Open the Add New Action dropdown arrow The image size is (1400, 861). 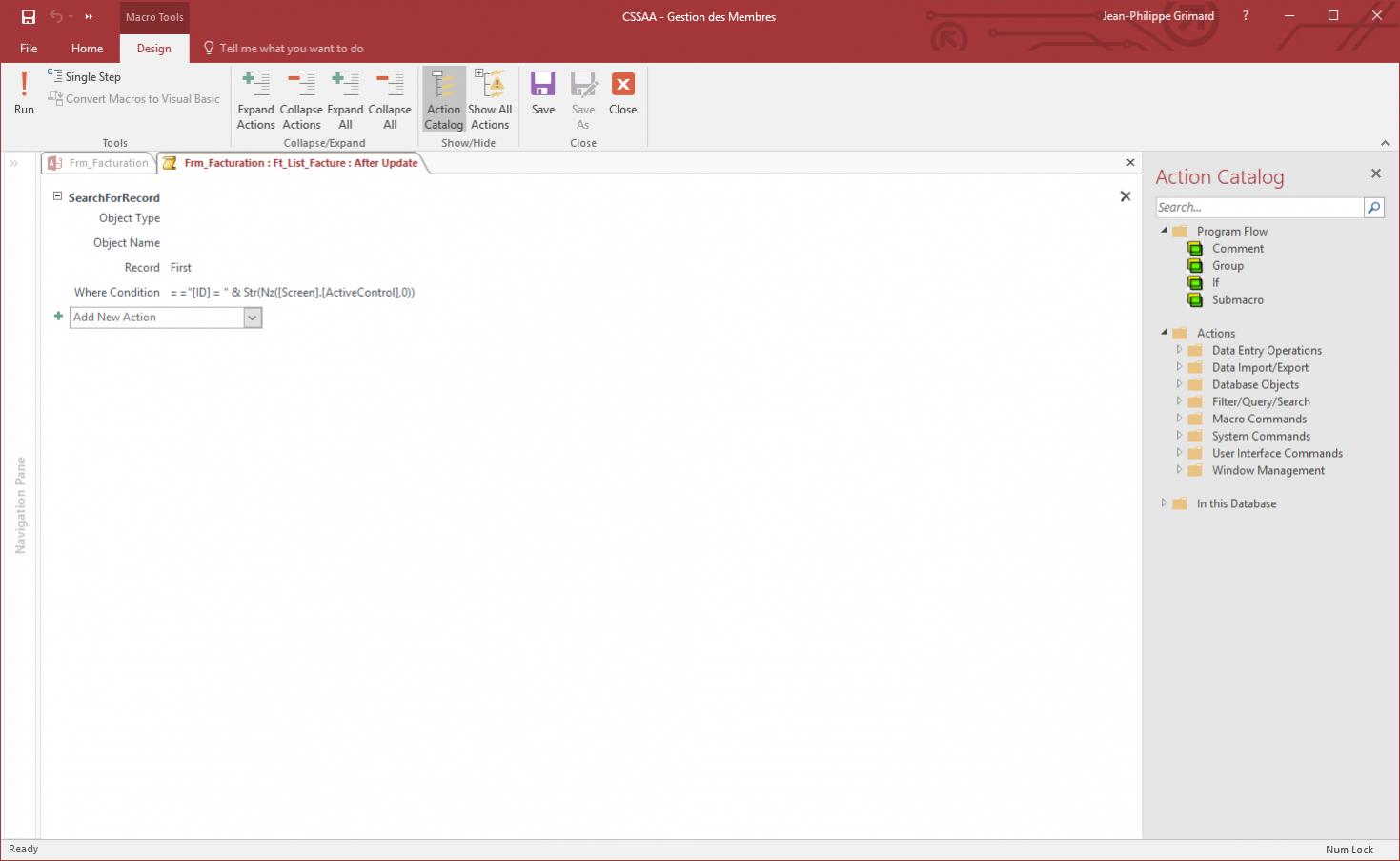point(253,318)
